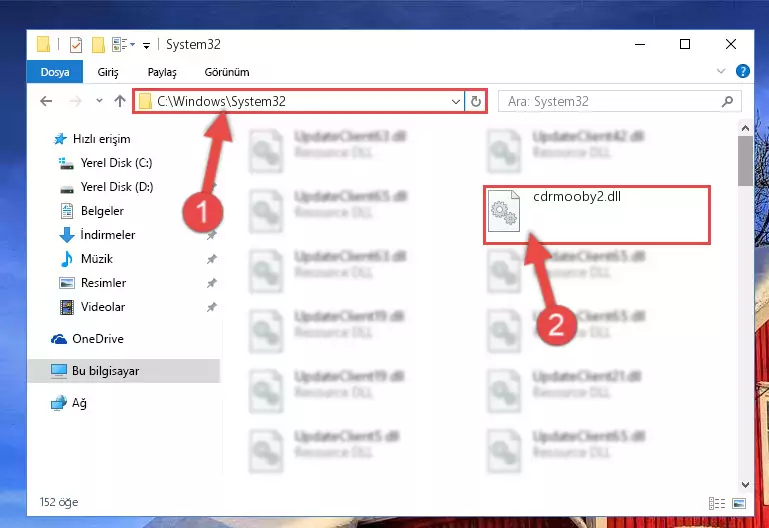Open Help with the blue question icon
The image size is (769, 528).
coord(743,72)
